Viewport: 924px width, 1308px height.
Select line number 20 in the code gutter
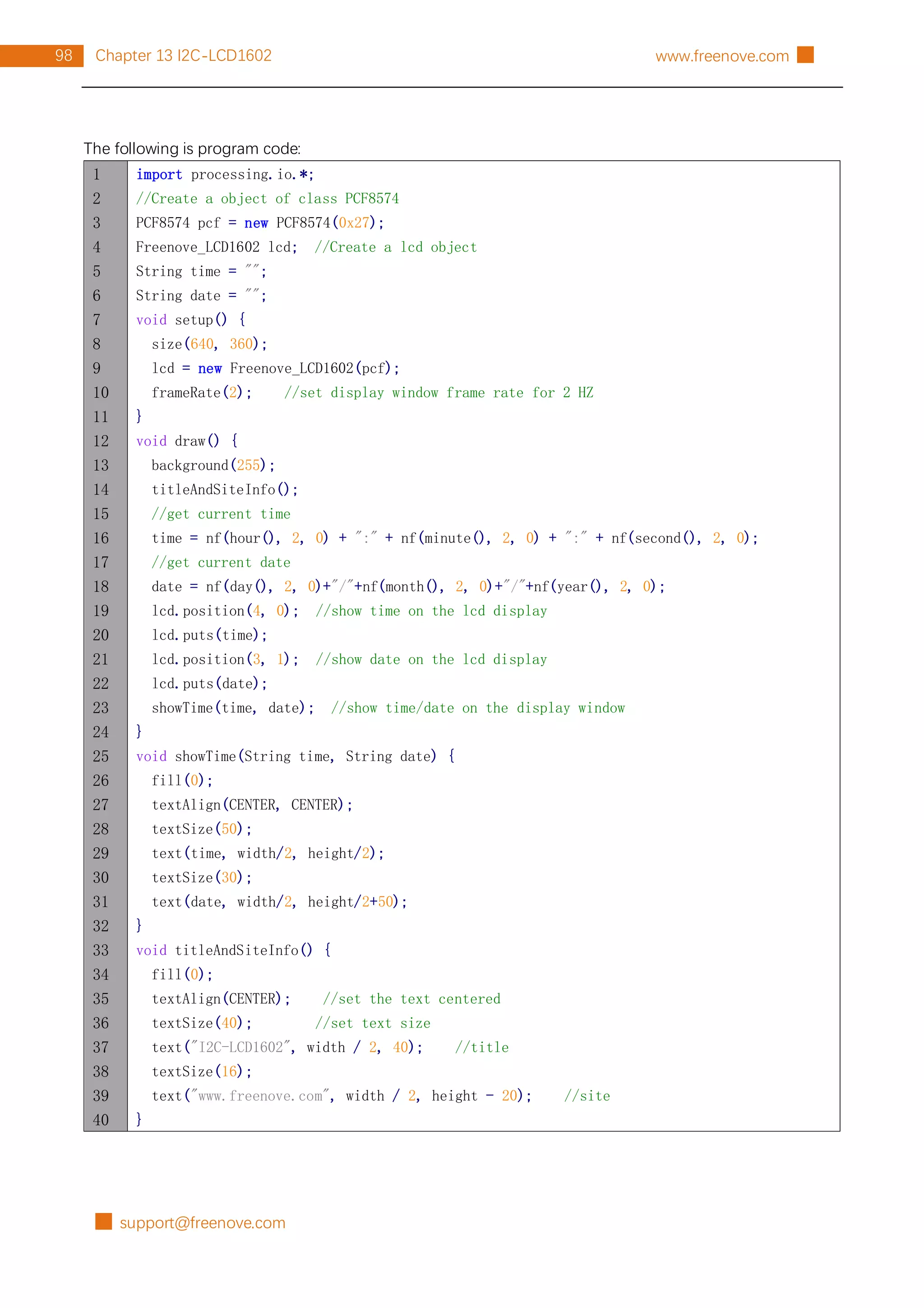101,635
